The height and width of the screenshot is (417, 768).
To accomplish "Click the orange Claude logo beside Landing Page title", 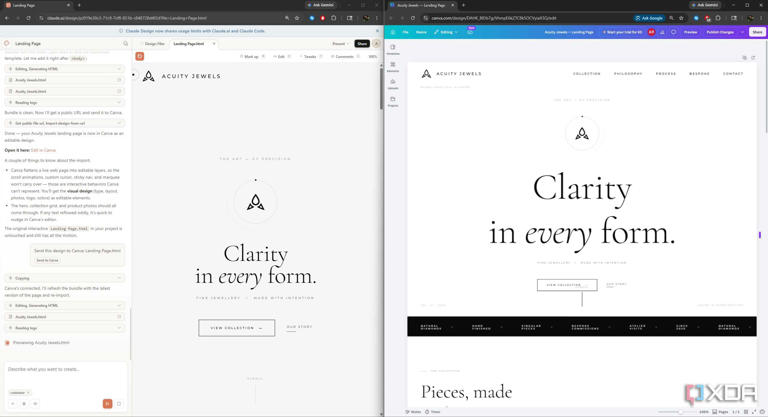I will pos(7,44).
